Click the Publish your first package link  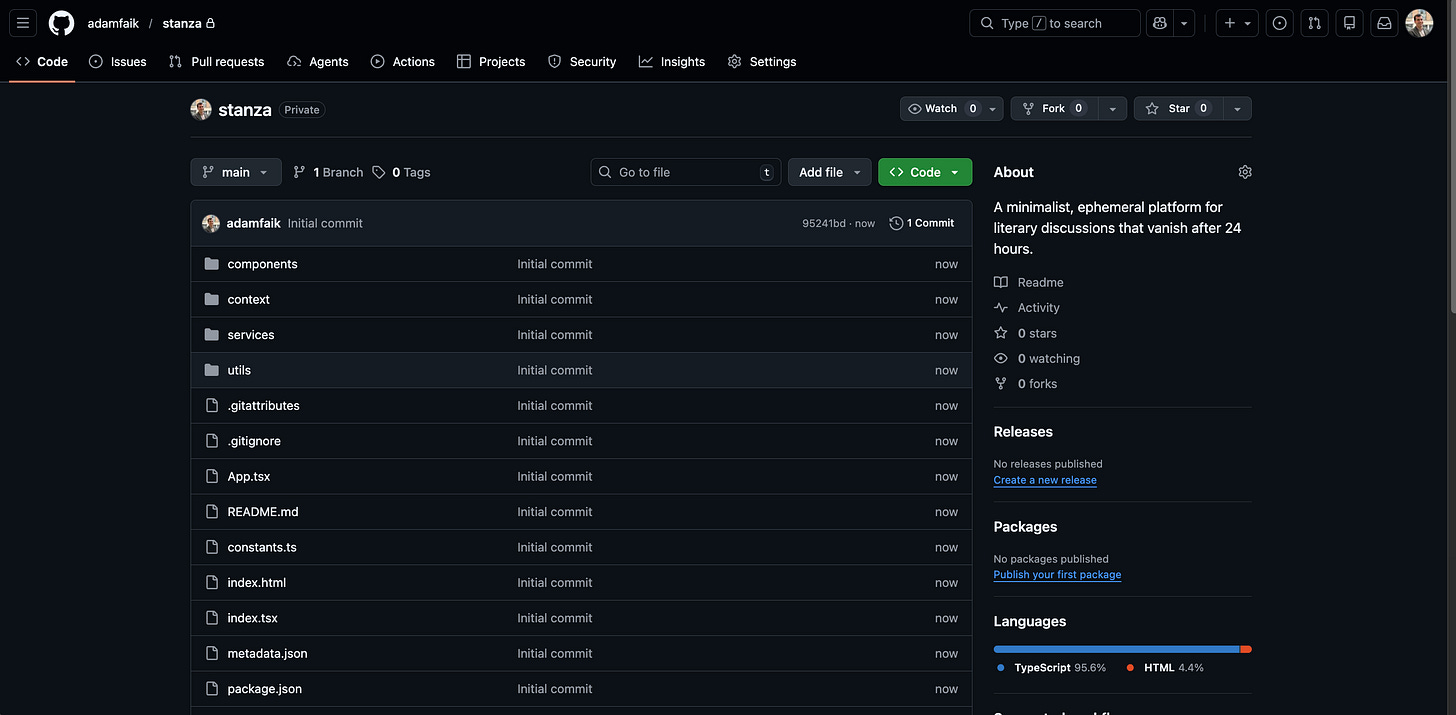click(x=1057, y=574)
